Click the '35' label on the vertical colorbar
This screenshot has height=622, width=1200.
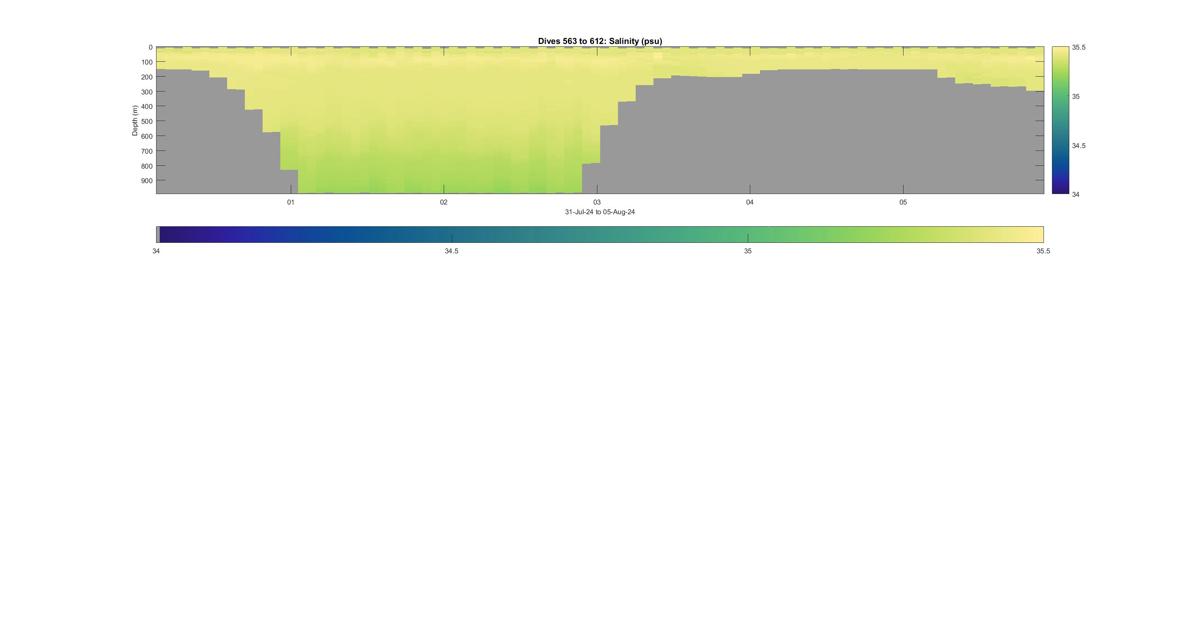point(1076,96)
